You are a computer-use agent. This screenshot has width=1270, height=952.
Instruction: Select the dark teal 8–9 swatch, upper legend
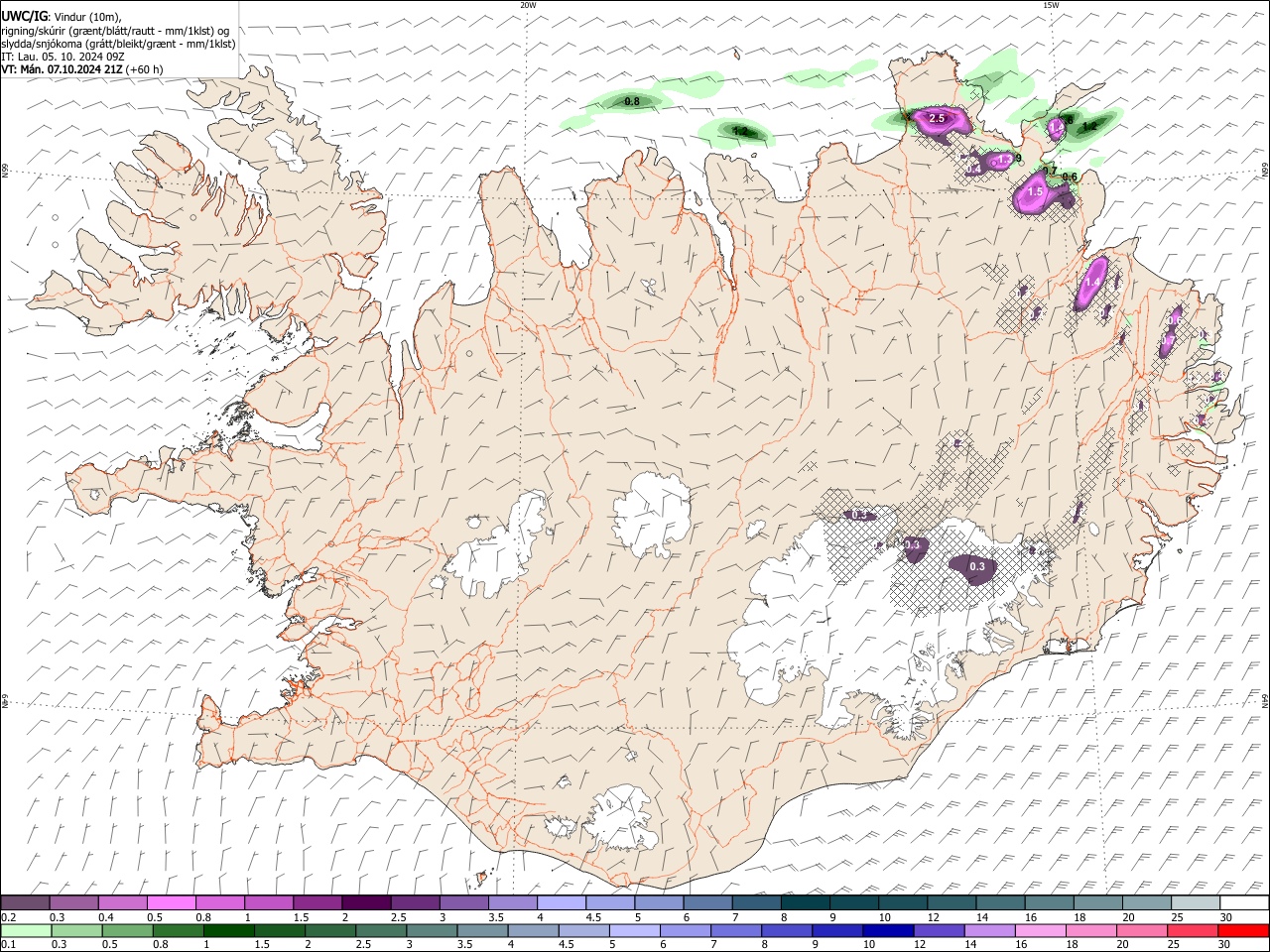point(806,902)
